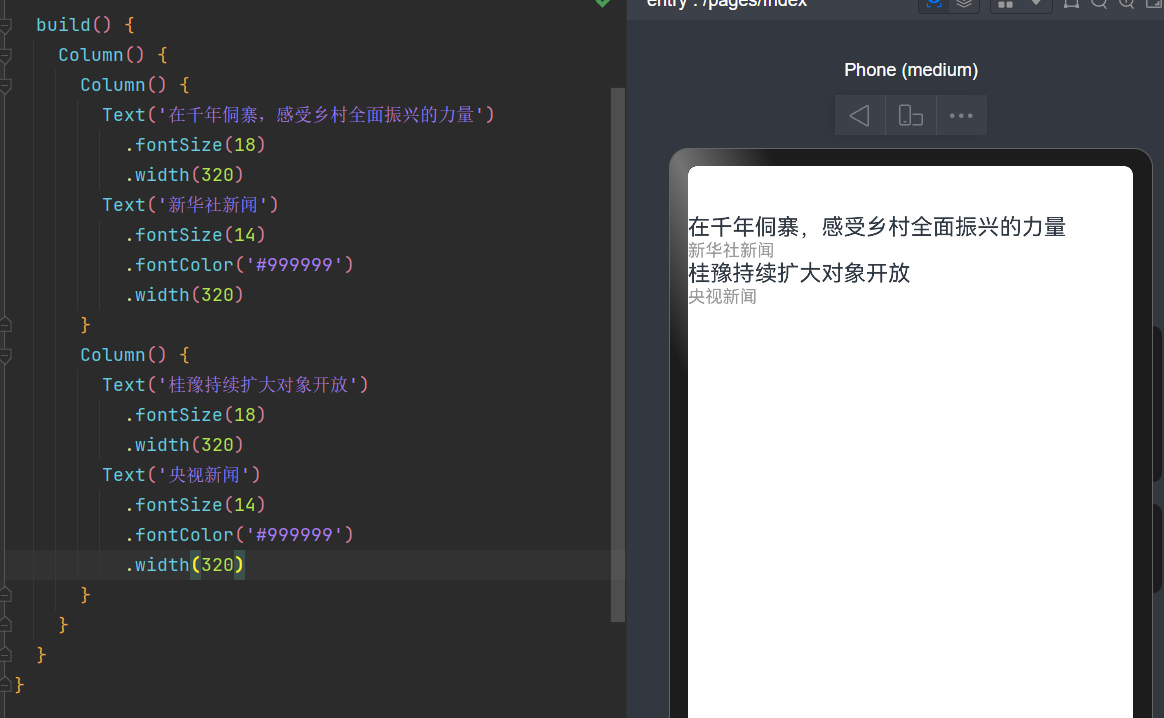Click the '央视新闻' label in preview
Viewport: 1164px width, 718px height.
tap(722, 297)
